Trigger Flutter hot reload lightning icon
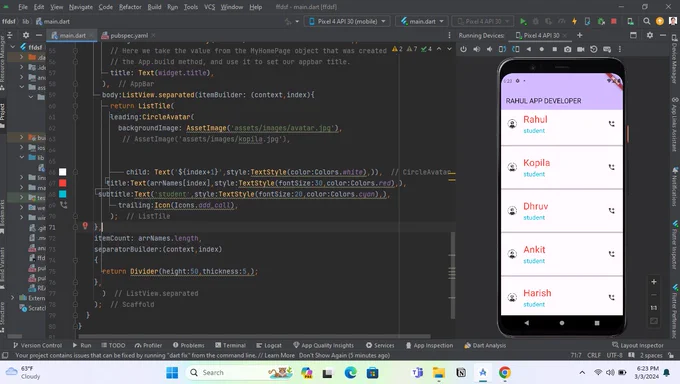The width and height of the screenshot is (680, 384). pyautogui.click(x=575, y=21)
